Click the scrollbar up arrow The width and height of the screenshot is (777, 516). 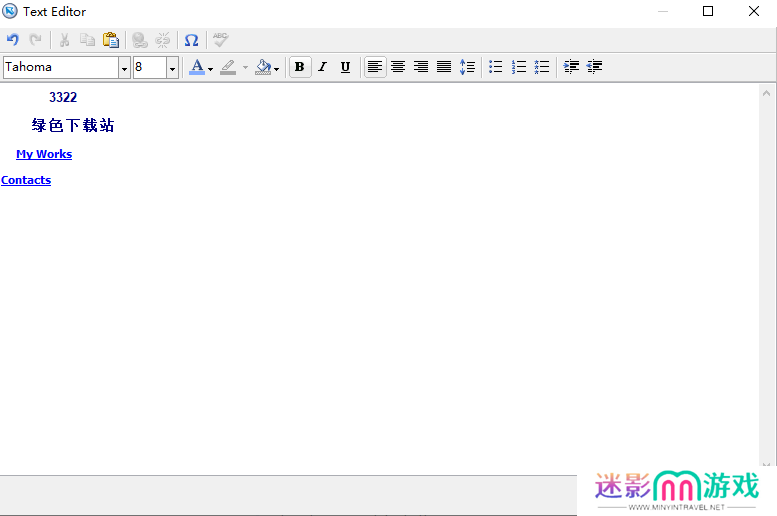click(x=766, y=93)
